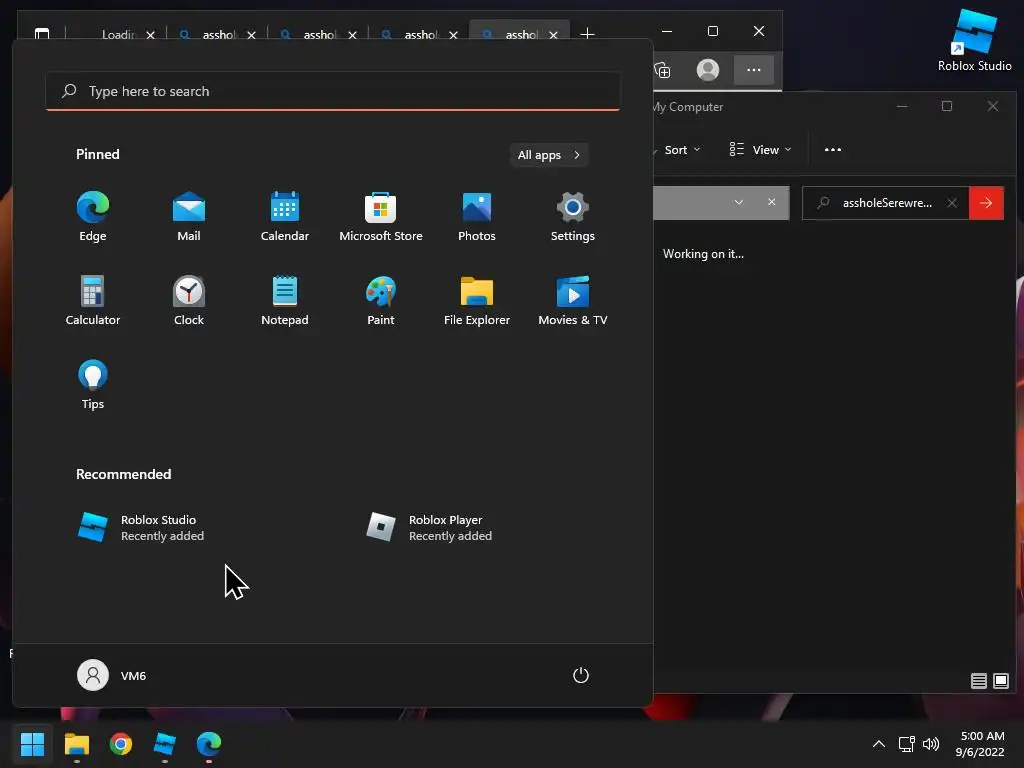Click the power button in Start menu
Image resolution: width=1024 pixels, height=768 pixels.
[x=581, y=675]
